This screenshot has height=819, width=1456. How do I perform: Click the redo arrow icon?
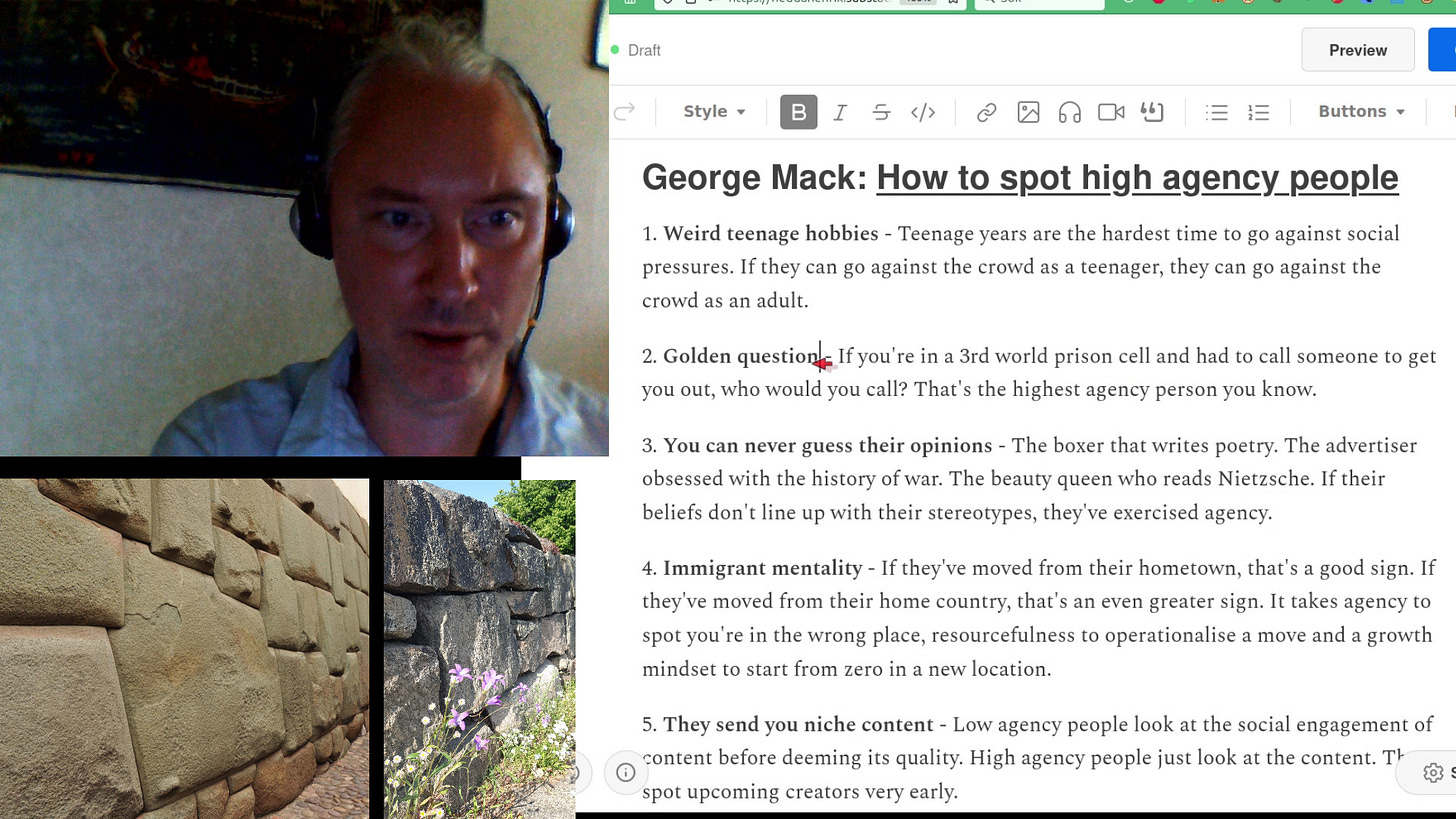[624, 112]
